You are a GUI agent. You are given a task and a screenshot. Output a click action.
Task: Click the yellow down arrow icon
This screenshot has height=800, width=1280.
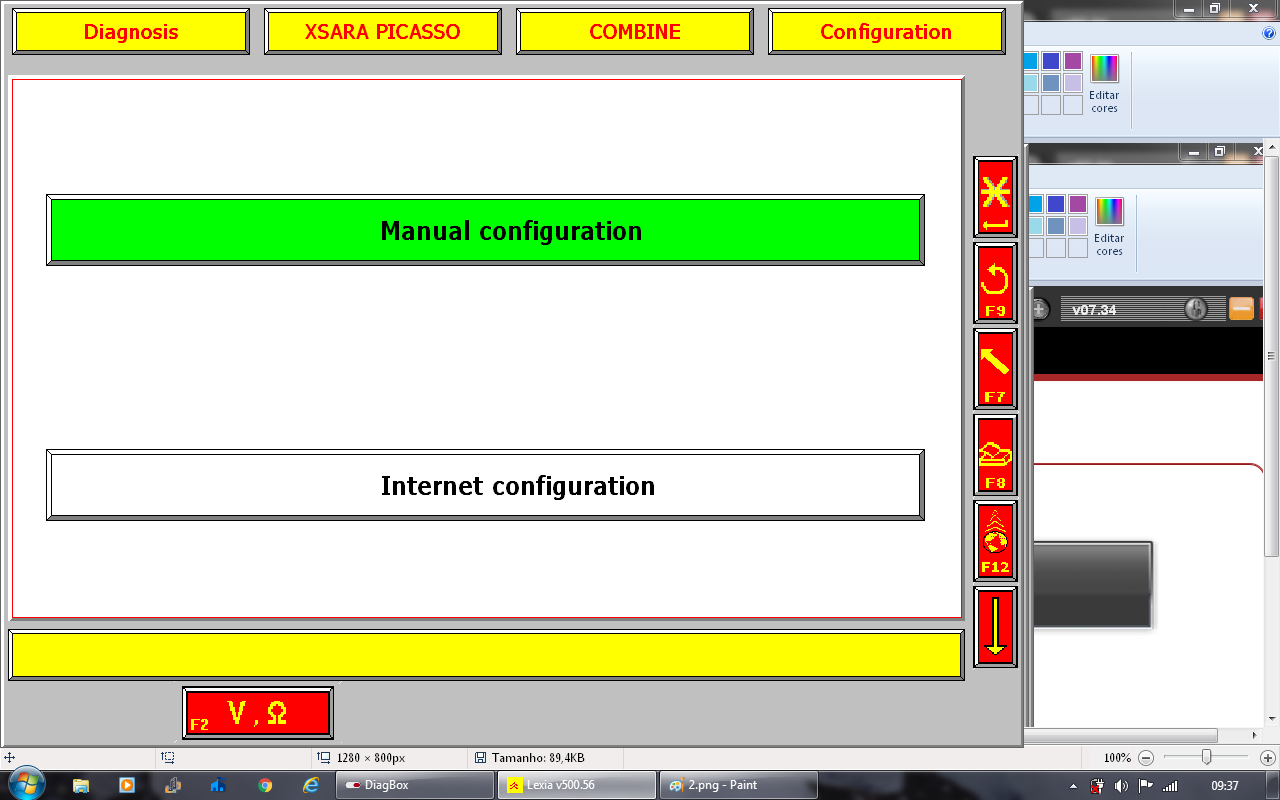pyautogui.click(x=995, y=627)
